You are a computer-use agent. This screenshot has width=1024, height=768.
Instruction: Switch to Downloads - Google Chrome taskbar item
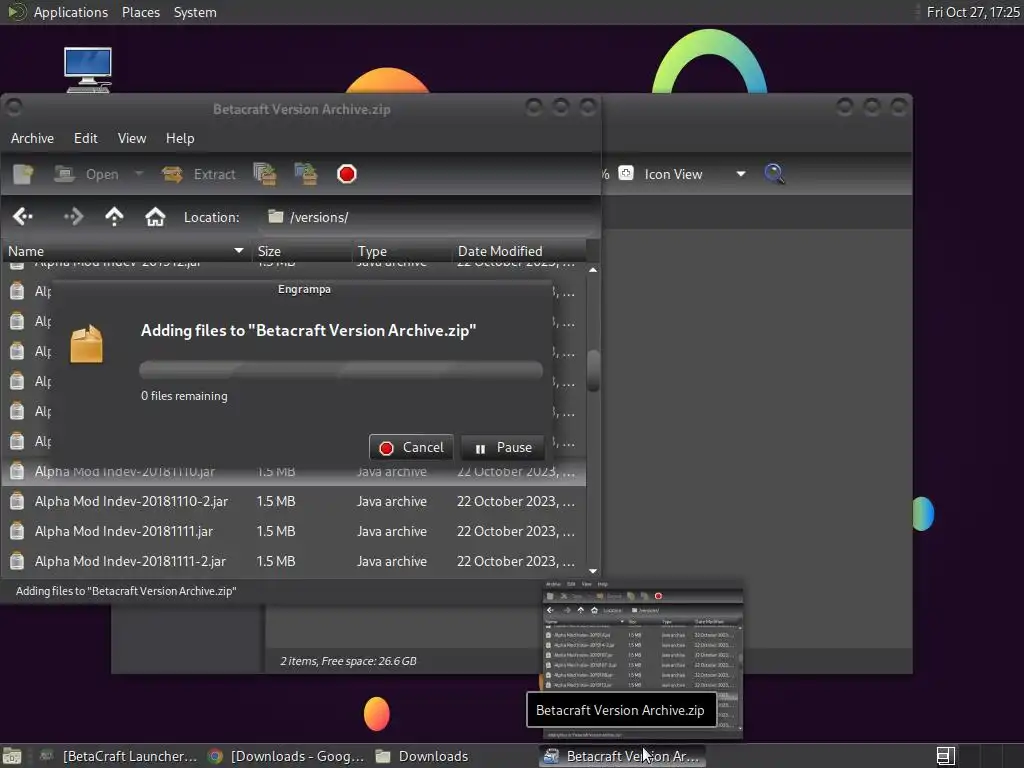point(286,756)
